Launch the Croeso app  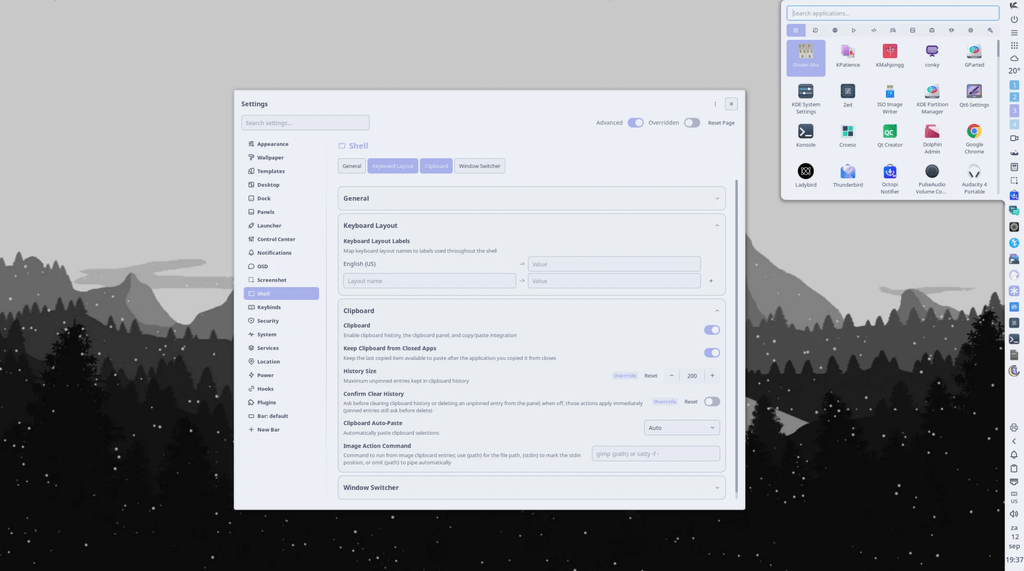pyautogui.click(x=848, y=136)
